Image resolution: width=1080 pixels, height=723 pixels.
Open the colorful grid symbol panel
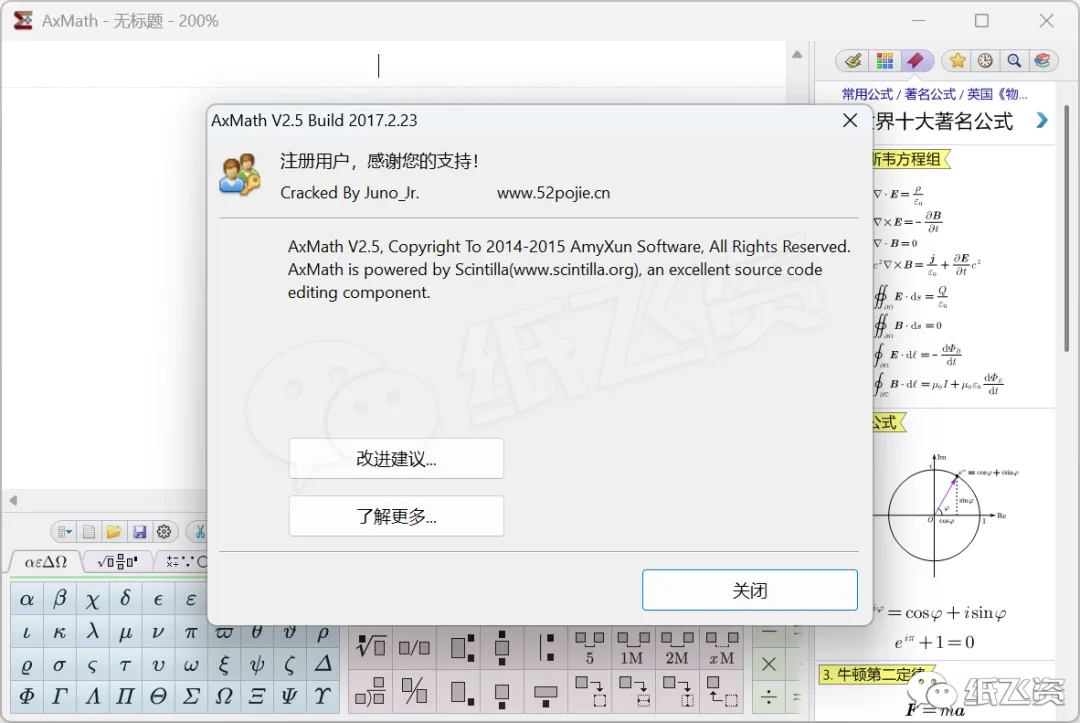pyautogui.click(x=885, y=61)
